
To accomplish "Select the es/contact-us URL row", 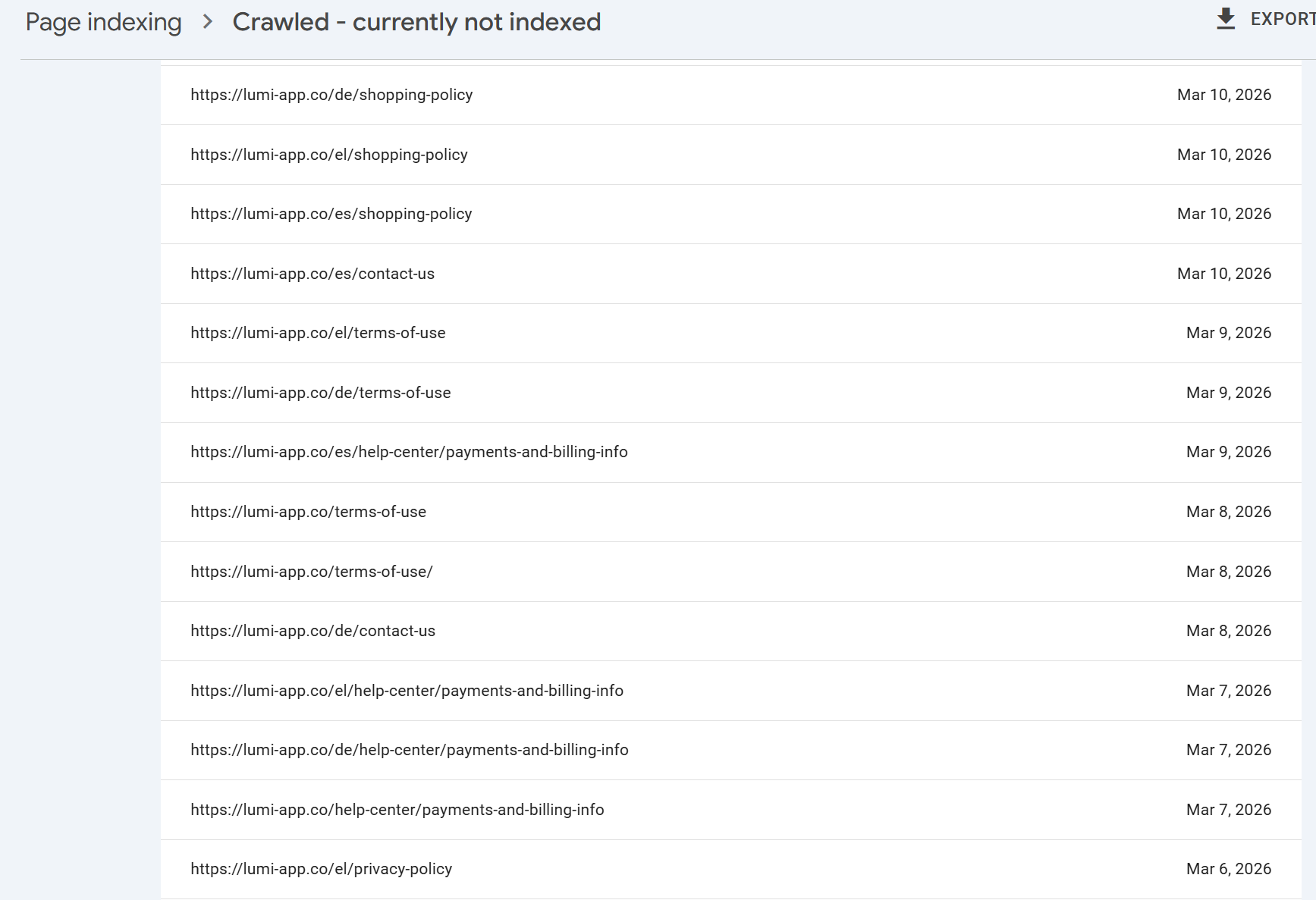I will [313, 274].
